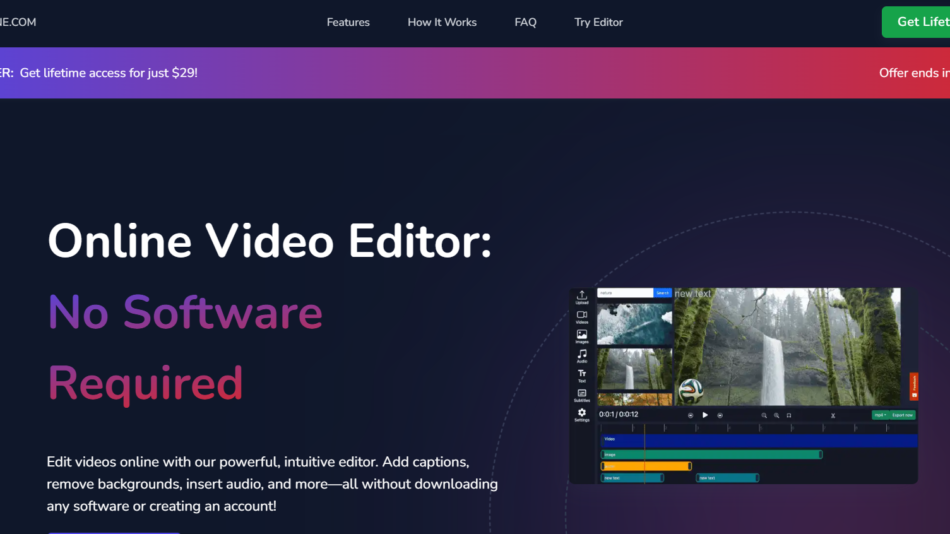Click the green Export now button
Viewport: 950px width, 534px height.
(902, 415)
